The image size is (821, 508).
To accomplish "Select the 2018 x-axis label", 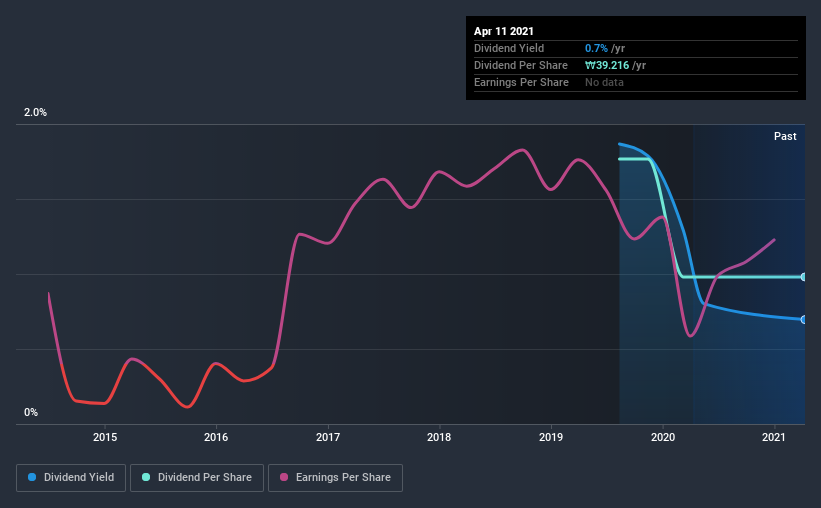I will (x=439, y=437).
